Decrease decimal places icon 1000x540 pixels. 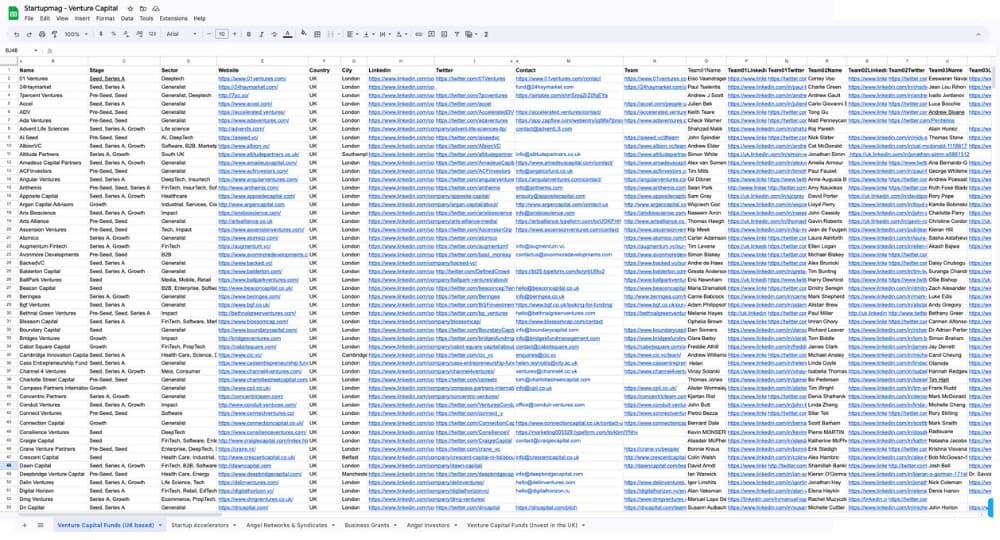(x=126, y=34)
